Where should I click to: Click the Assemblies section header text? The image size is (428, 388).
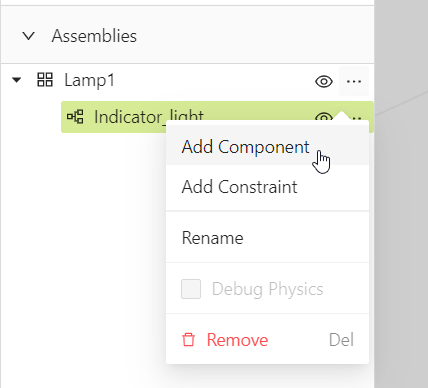[x=94, y=36]
